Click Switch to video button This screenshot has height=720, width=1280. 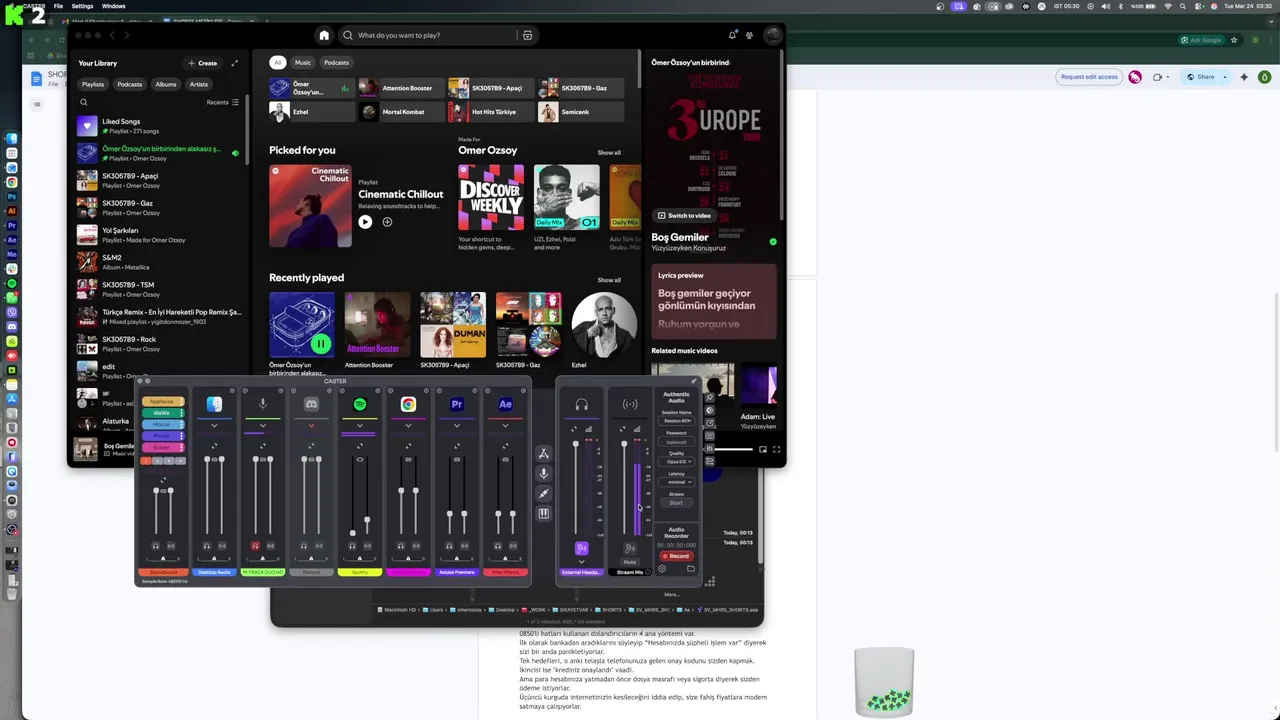click(683, 215)
